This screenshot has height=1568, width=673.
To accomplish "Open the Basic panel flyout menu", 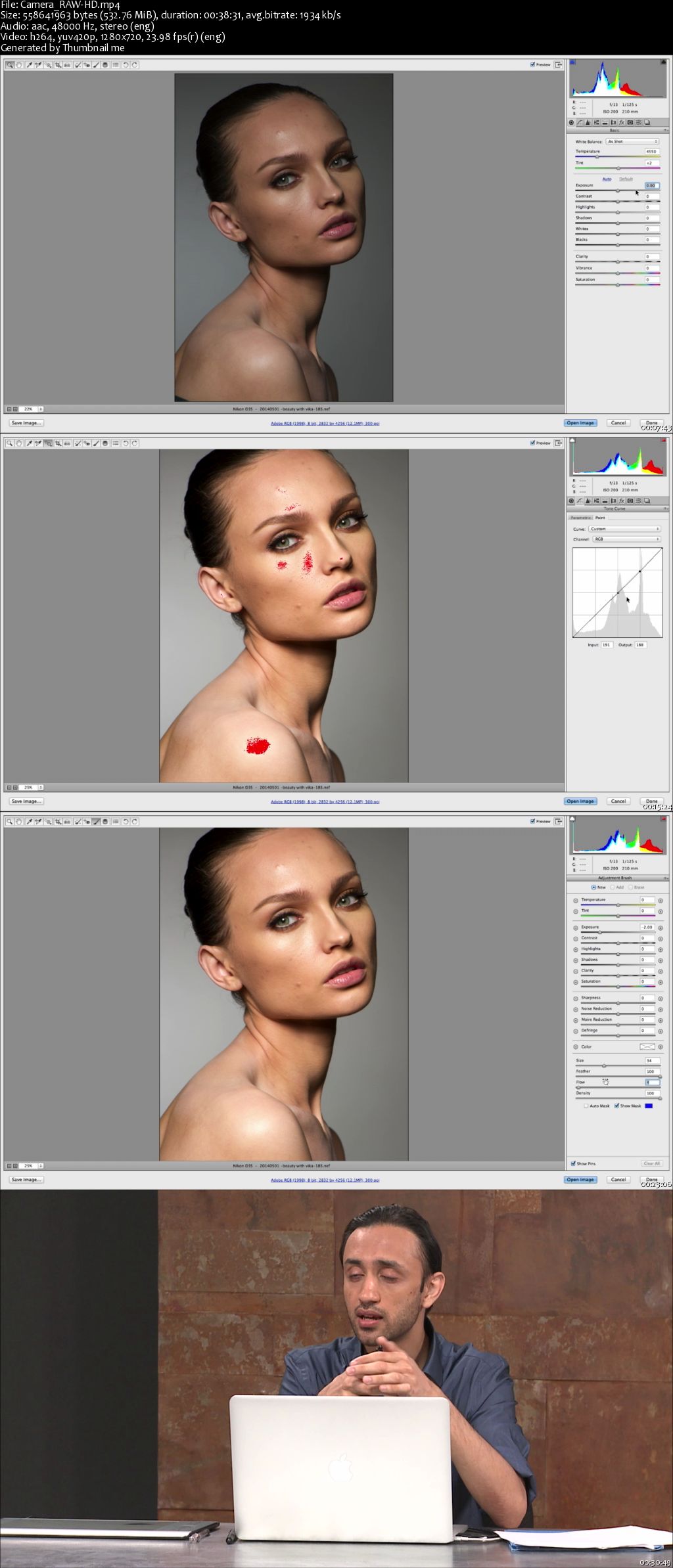I will (x=666, y=131).
